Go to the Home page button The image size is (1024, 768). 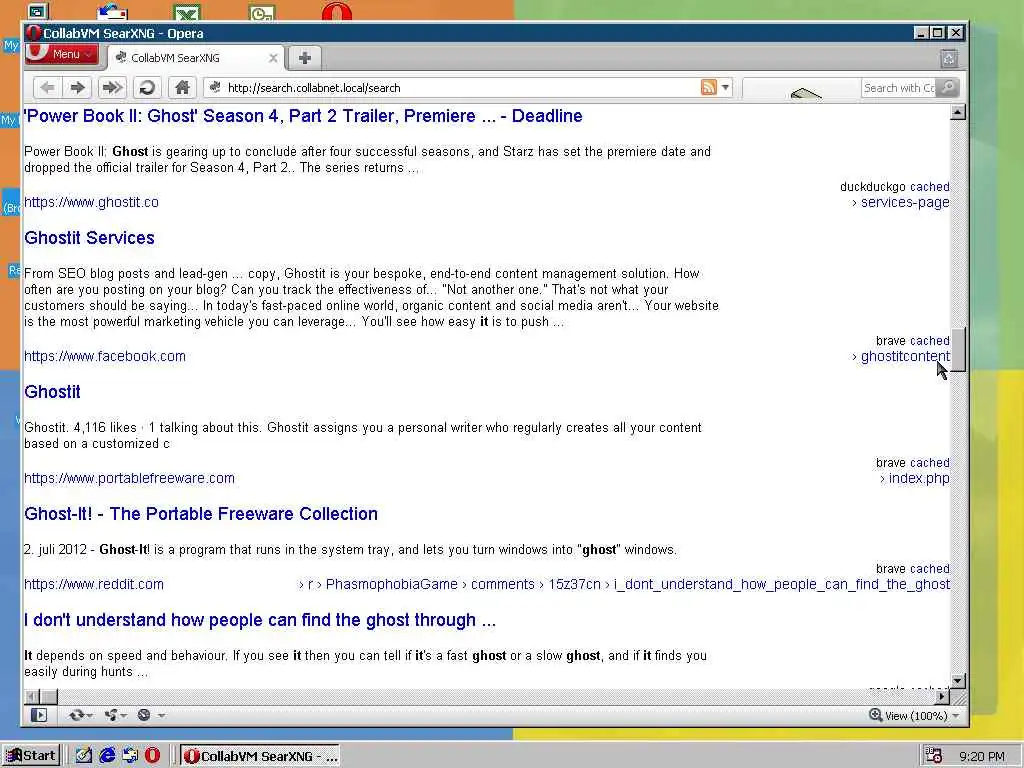[x=182, y=88]
